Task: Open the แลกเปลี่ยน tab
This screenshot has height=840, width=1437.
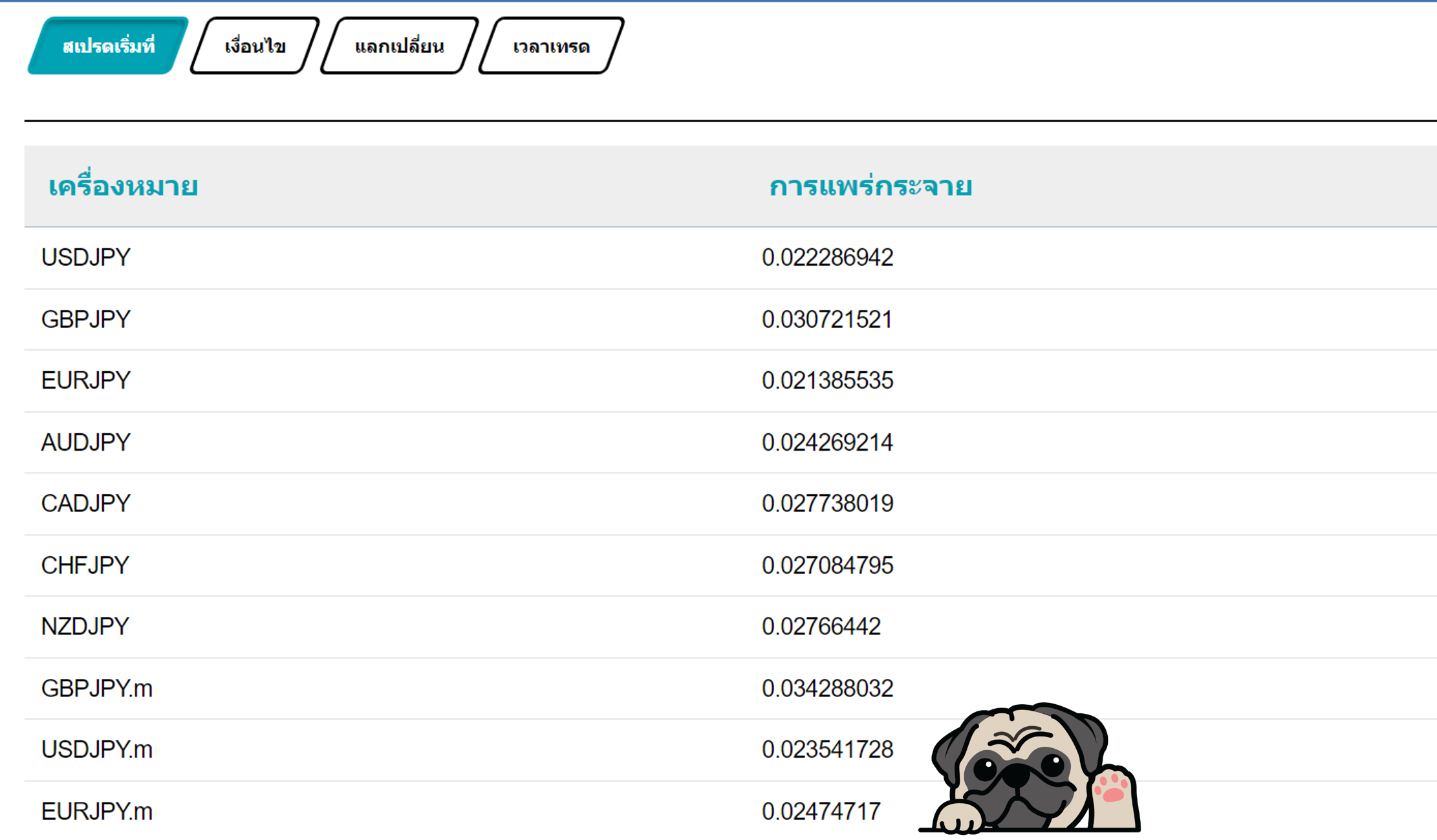Action: point(400,46)
